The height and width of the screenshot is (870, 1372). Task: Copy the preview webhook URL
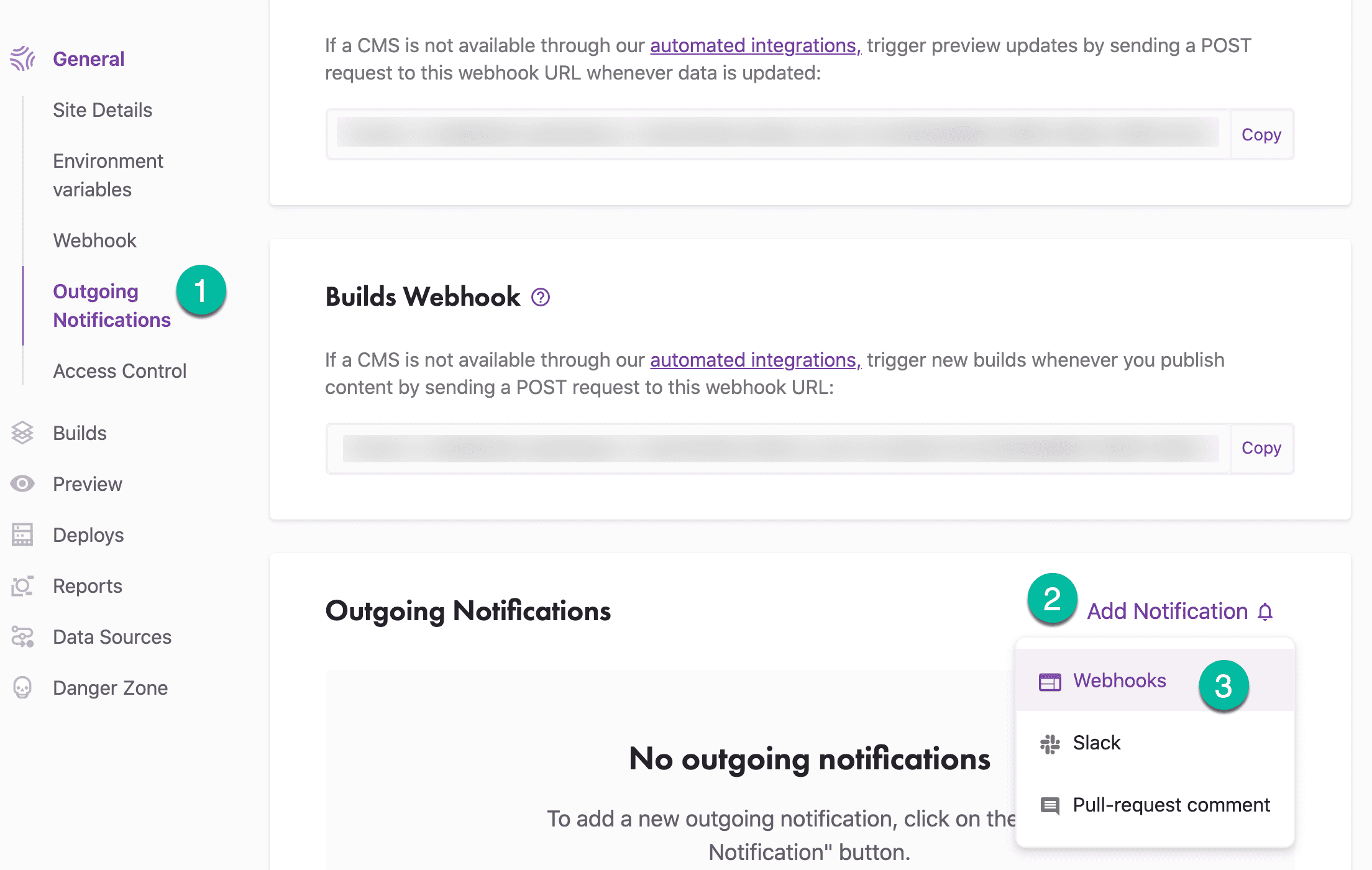click(1261, 134)
